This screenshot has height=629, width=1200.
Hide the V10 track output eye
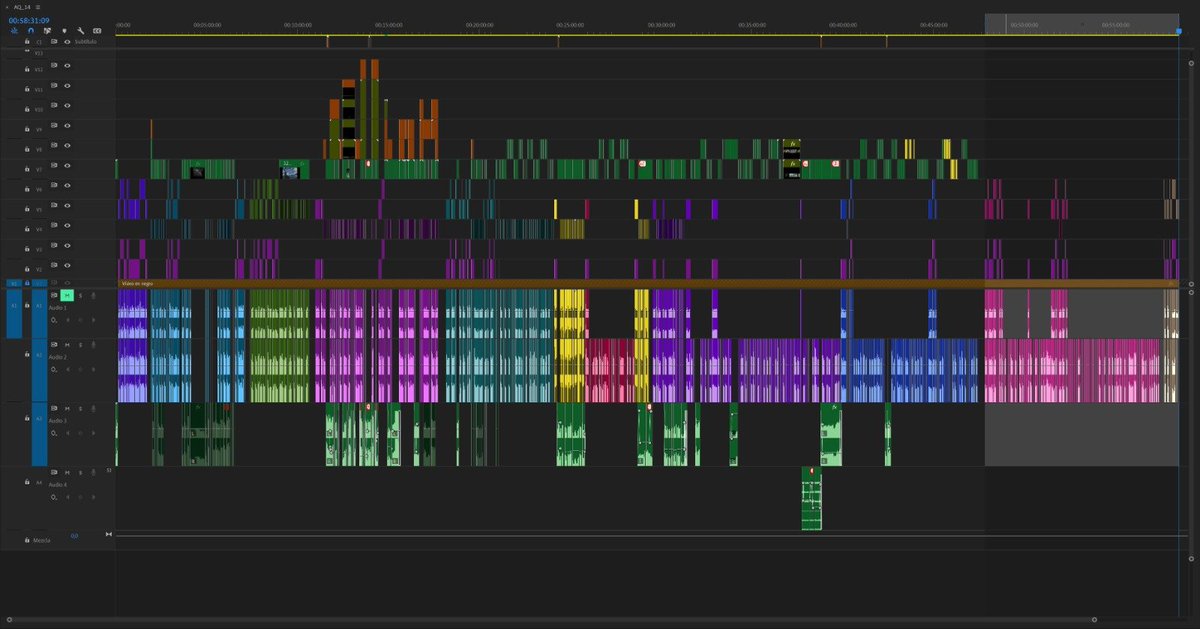point(67,106)
